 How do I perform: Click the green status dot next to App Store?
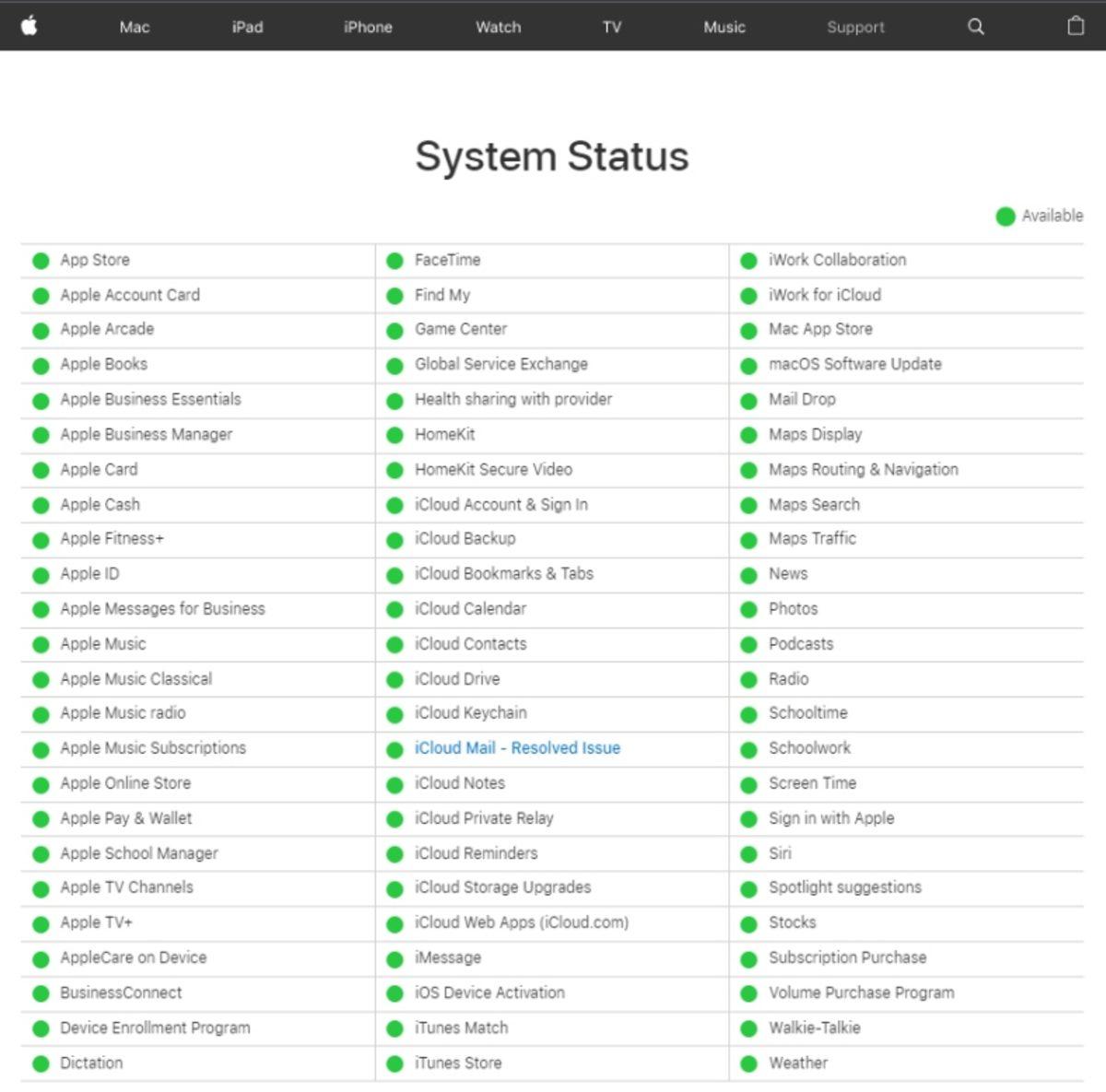click(41, 260)
